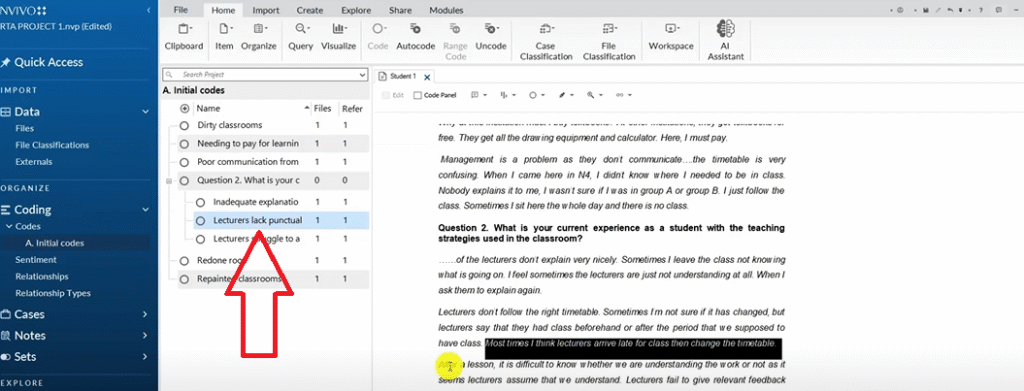The image size is (1024, 391).
Task: Open File Classifications in sidebar
Action: click(x=52, y=145)
